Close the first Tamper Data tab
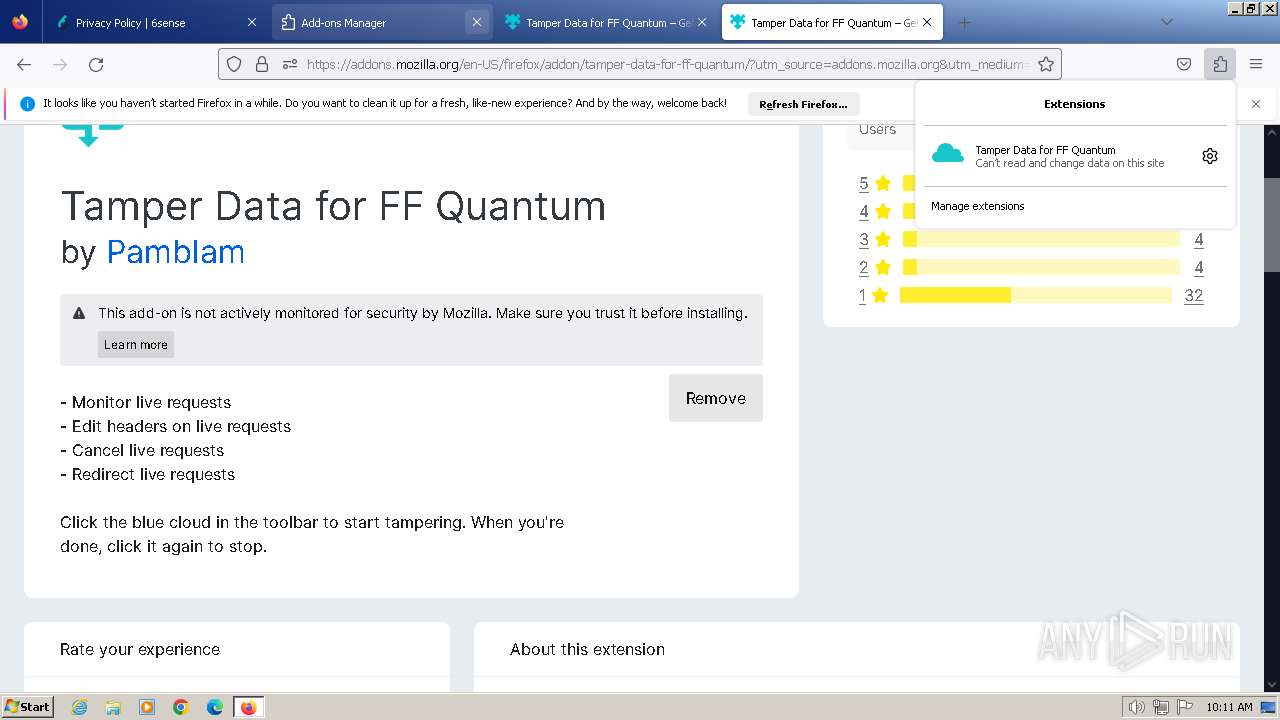The width and height of the screenshot is (1280, 720). (702, 22)
